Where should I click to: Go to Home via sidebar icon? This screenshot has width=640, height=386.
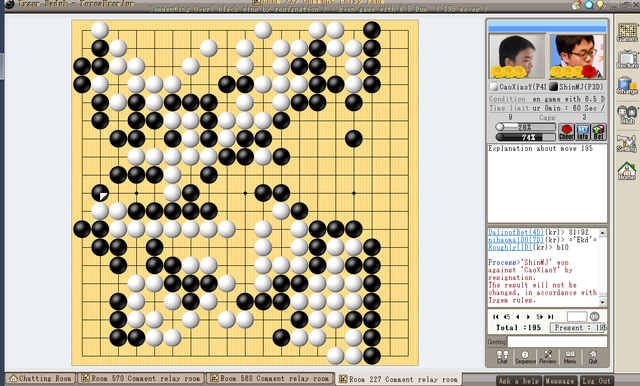[x=627, y=171]
